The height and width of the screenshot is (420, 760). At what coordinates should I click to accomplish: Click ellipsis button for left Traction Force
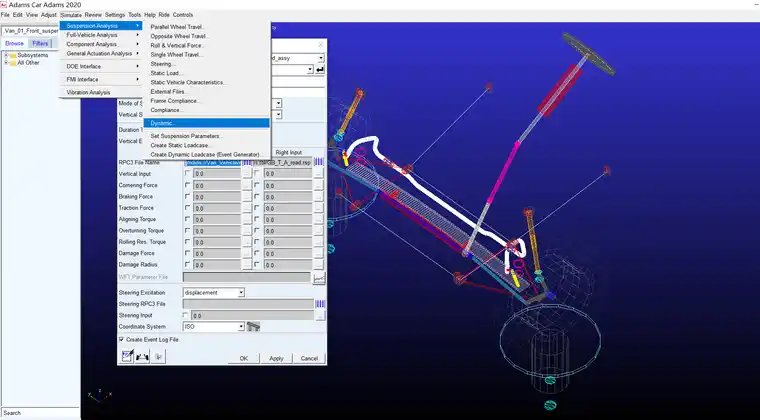click(x=247, y=208)
